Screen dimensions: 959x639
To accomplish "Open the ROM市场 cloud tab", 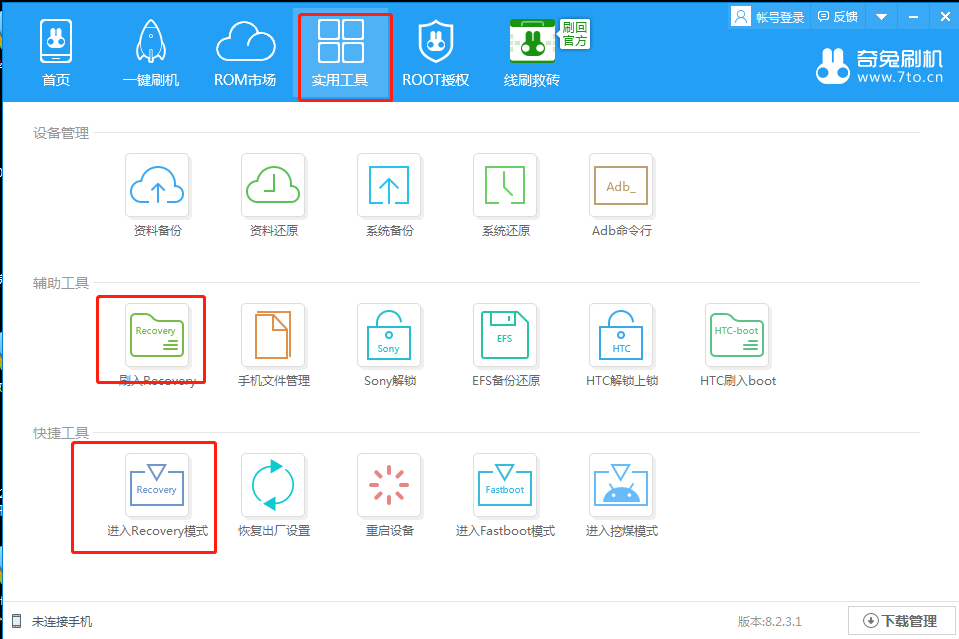I will pyautogui.click(x=245, y=53).
